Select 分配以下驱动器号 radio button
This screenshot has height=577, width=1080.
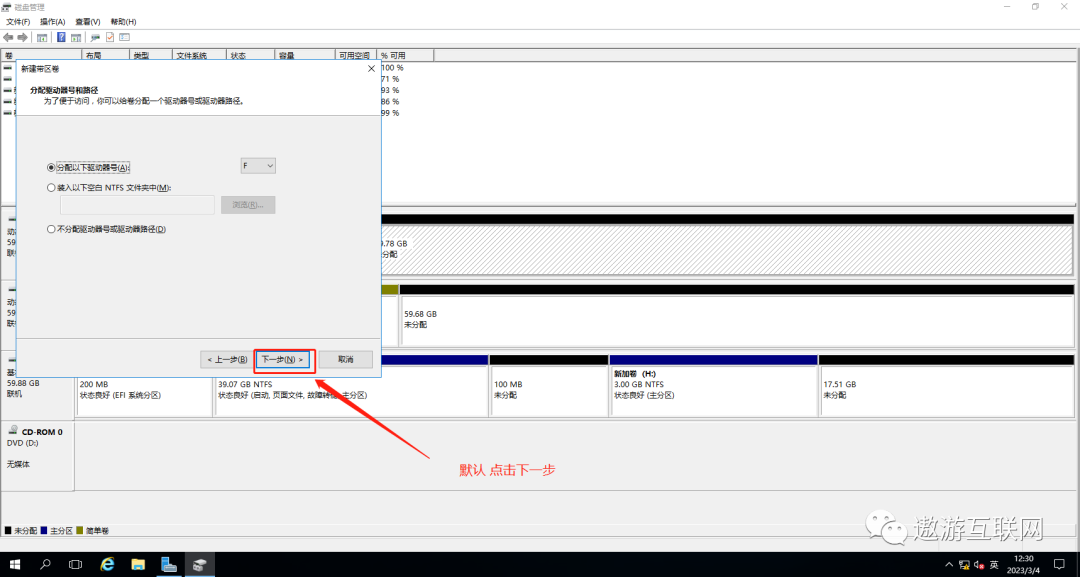pyautogui.click(x=51, y=167)
